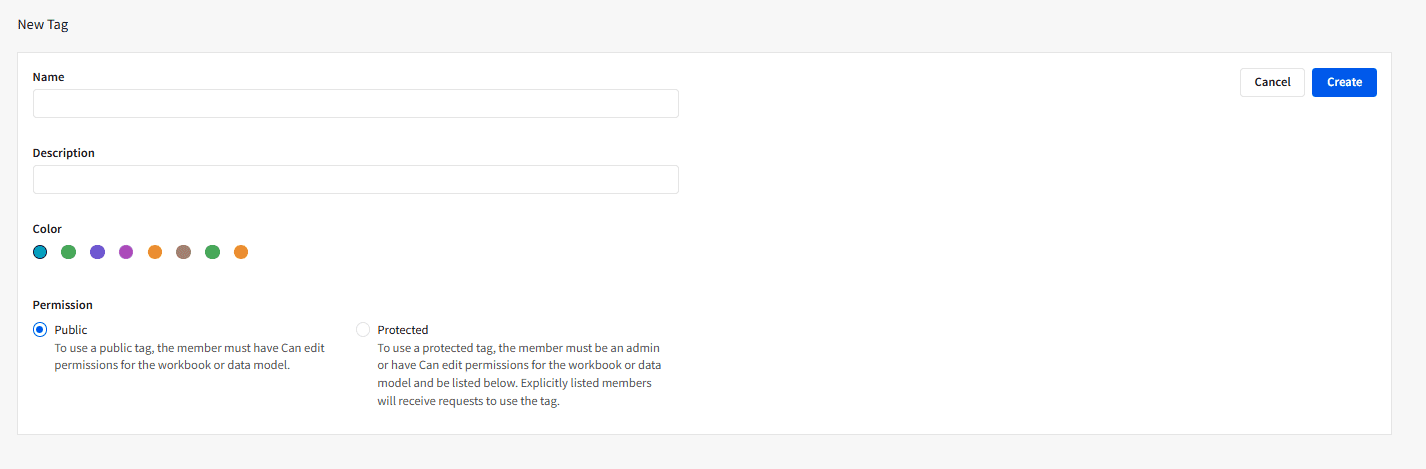Cancel the new tag form
Screen dimensions: 1426x469
coord(1272,82)
